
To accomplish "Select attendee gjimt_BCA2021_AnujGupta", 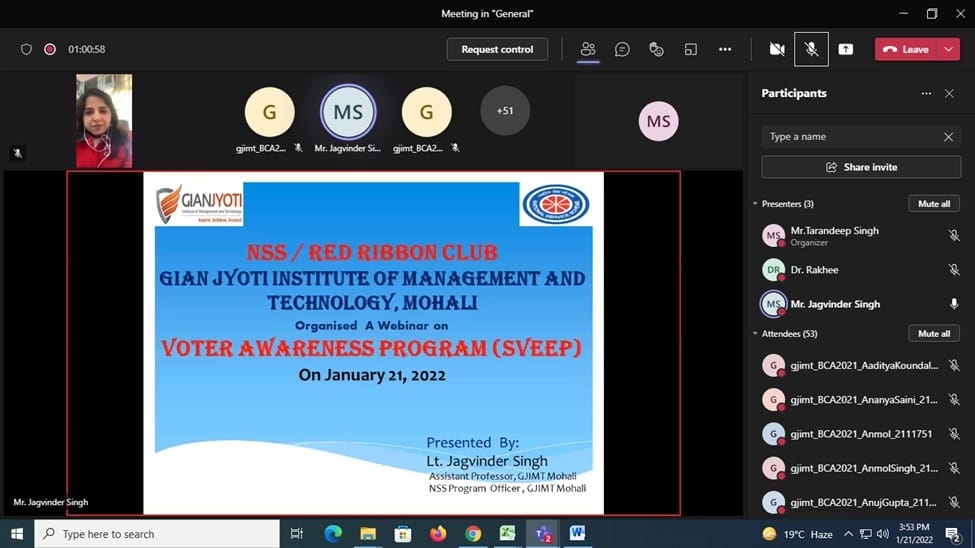I will [x=860, y=502].
